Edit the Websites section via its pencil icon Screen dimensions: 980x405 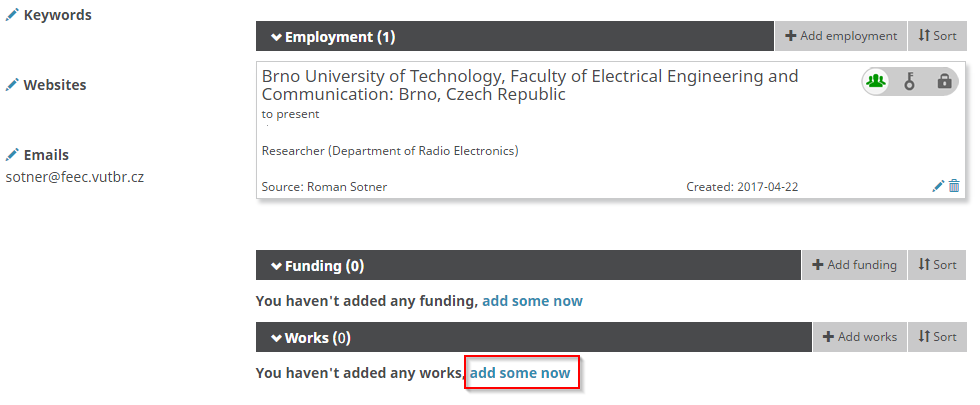12,85
